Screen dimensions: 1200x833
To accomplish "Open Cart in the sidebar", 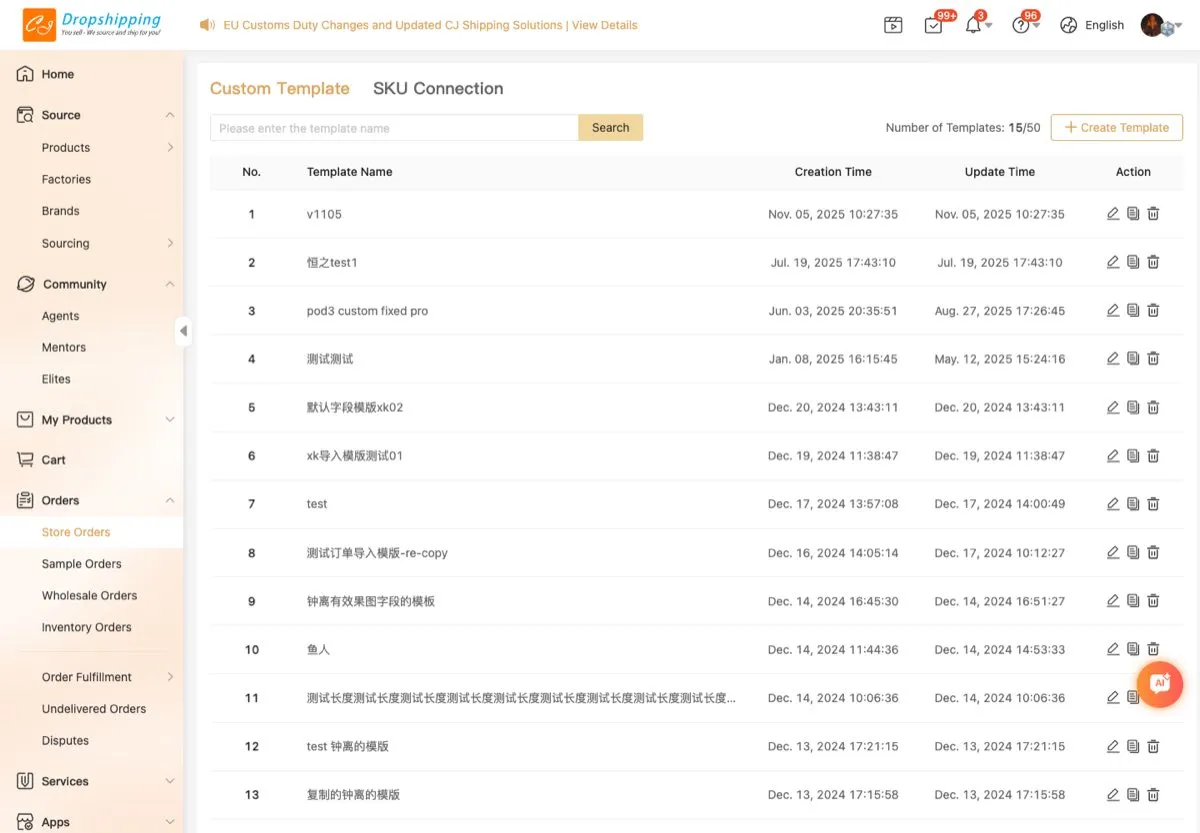I will click(x=53, y=460).
